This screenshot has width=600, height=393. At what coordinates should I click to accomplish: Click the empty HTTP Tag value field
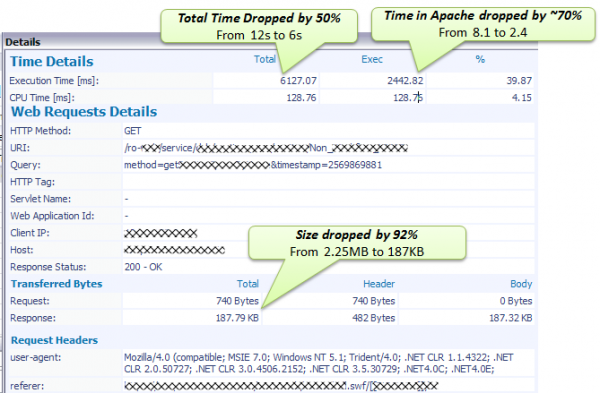click(x=328, y=182)
